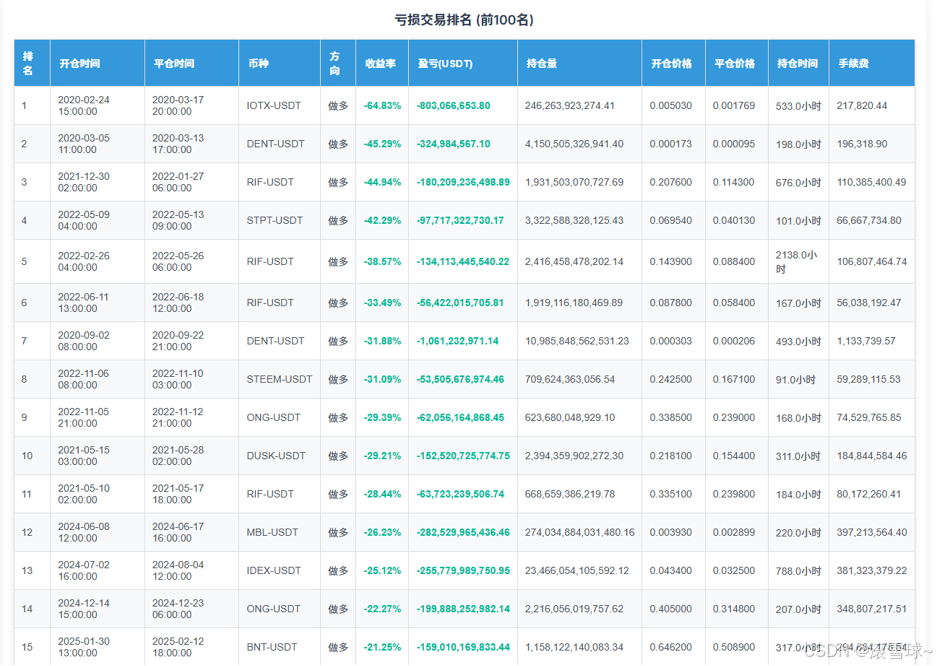937x666 pixels.
Task: Click loss value -199,888,252,982.14
Action: pyautogui.click(x=463, y=609)
